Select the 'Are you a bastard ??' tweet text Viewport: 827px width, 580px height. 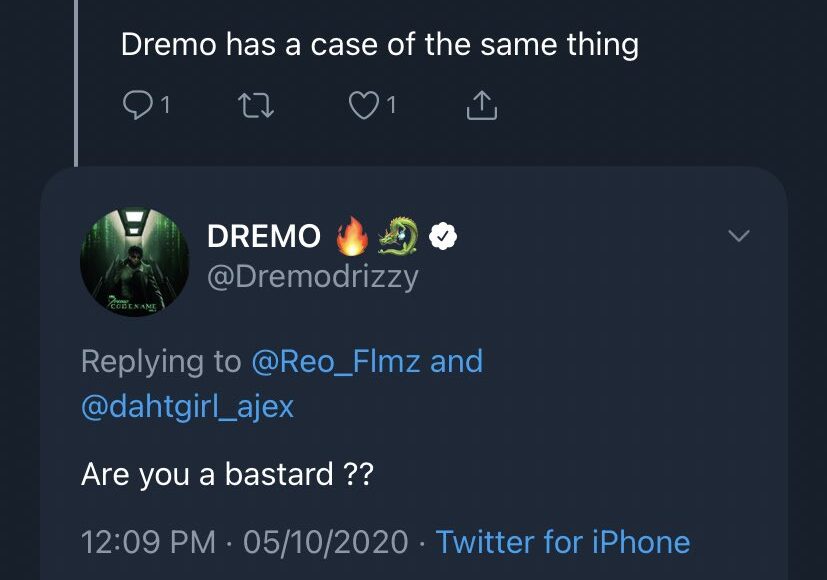click(x=227, y=473)
